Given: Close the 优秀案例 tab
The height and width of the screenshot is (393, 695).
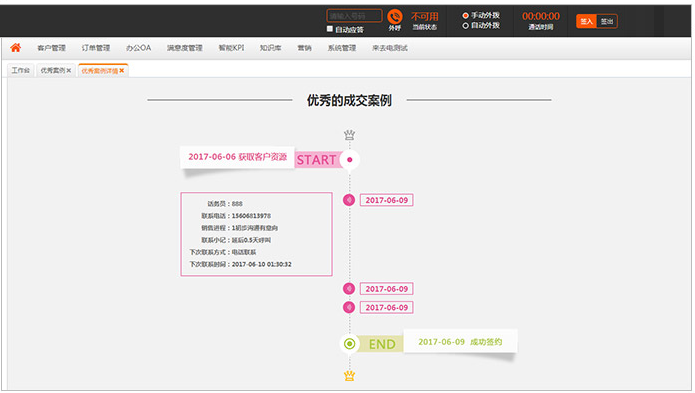Looking at the screenshot, I should pyautogui.click(x=69, y=70).
